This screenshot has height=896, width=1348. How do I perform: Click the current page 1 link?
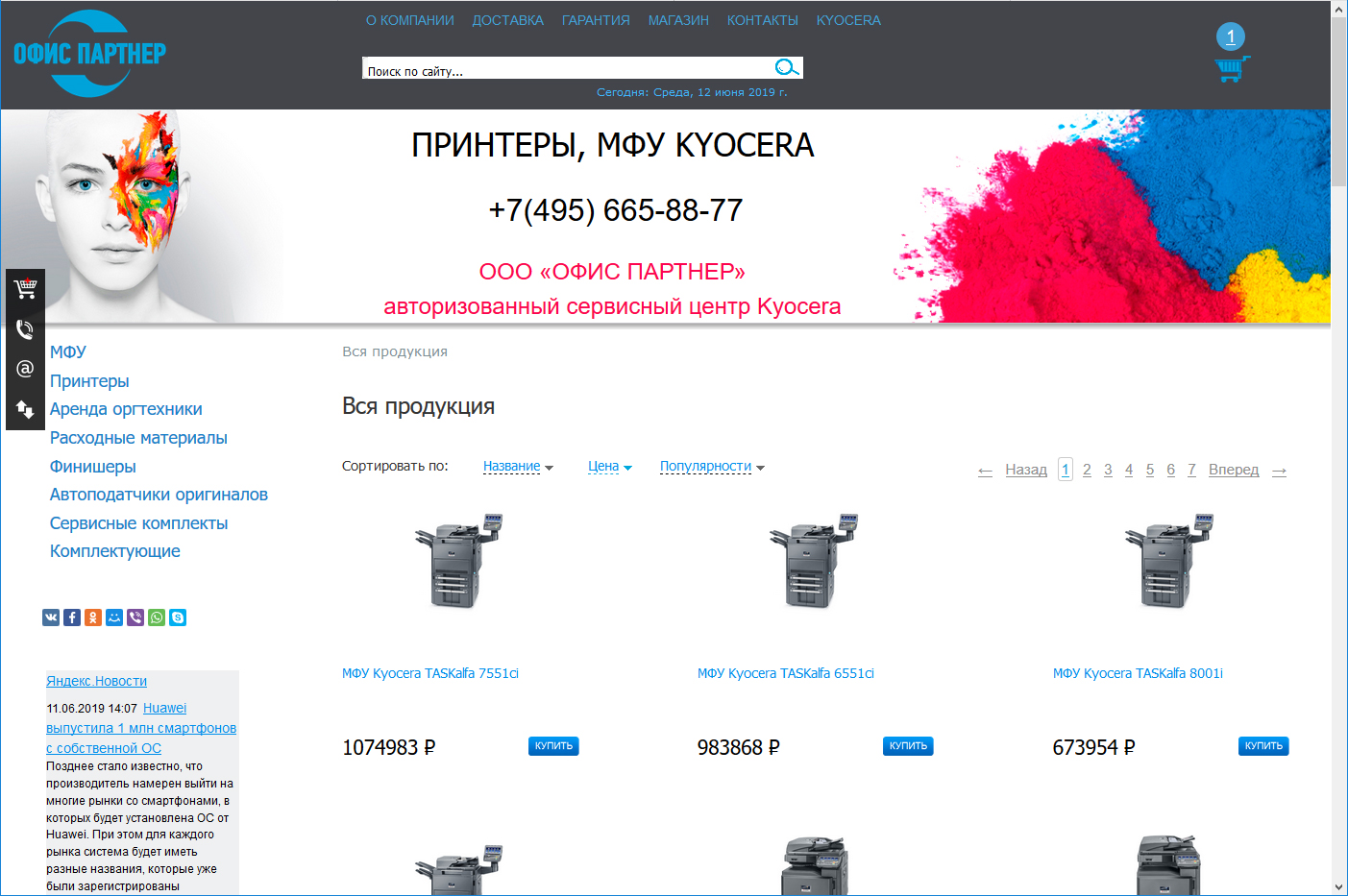[x=1066, y=470]
